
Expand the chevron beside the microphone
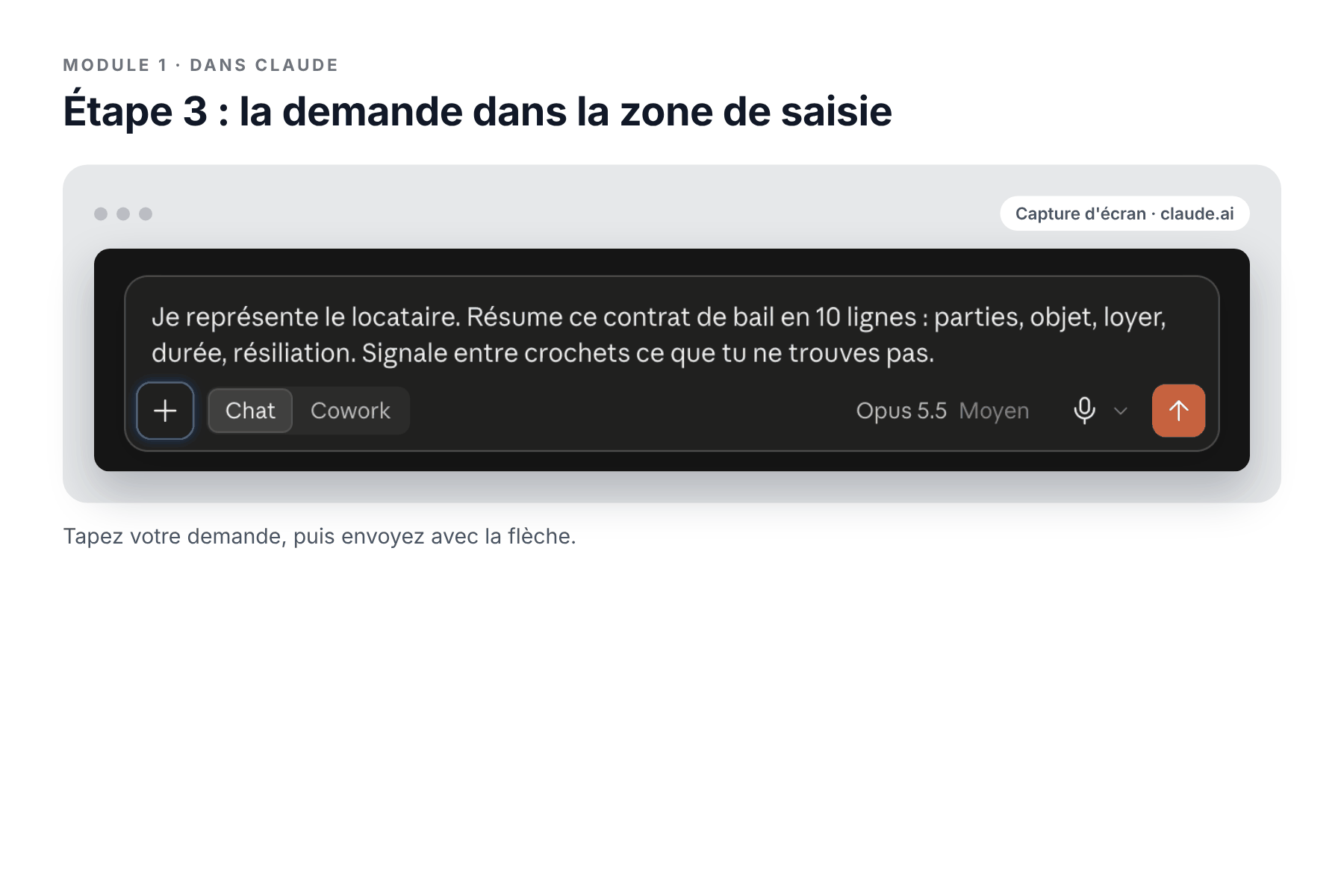(1120, 411)
